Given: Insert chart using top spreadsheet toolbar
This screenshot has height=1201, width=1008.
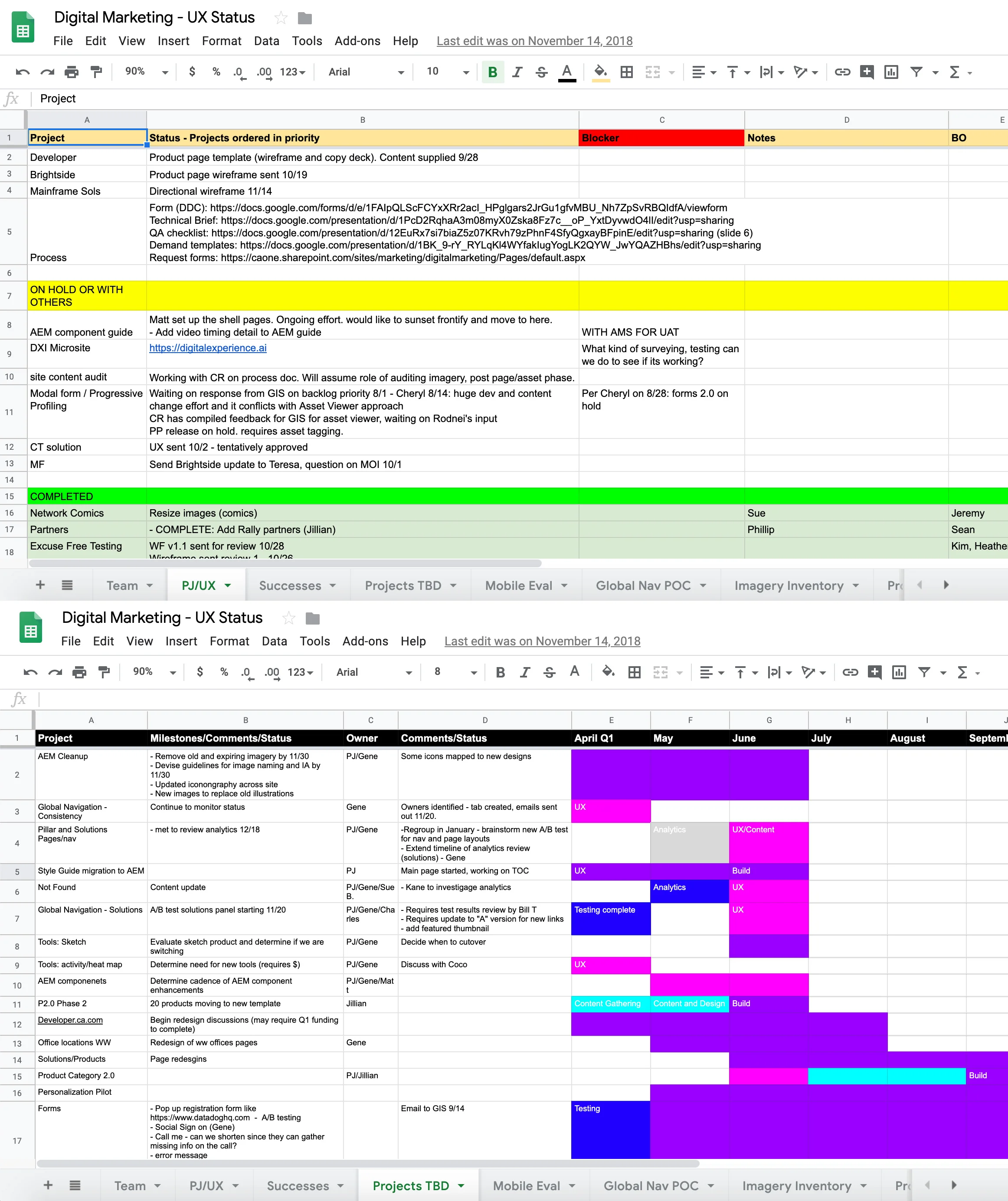Looking at the screenshot, I should pyautogui.click(x=891, y=72).
